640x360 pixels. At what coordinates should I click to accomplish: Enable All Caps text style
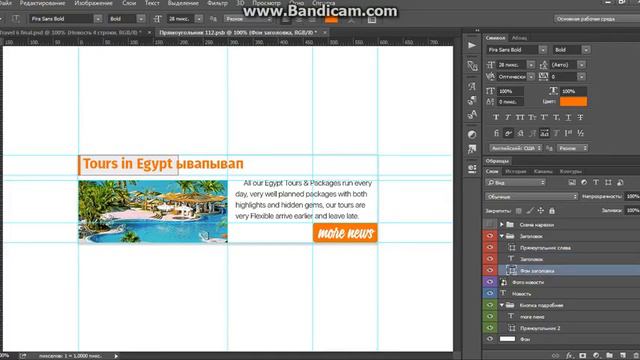[520, 117]
